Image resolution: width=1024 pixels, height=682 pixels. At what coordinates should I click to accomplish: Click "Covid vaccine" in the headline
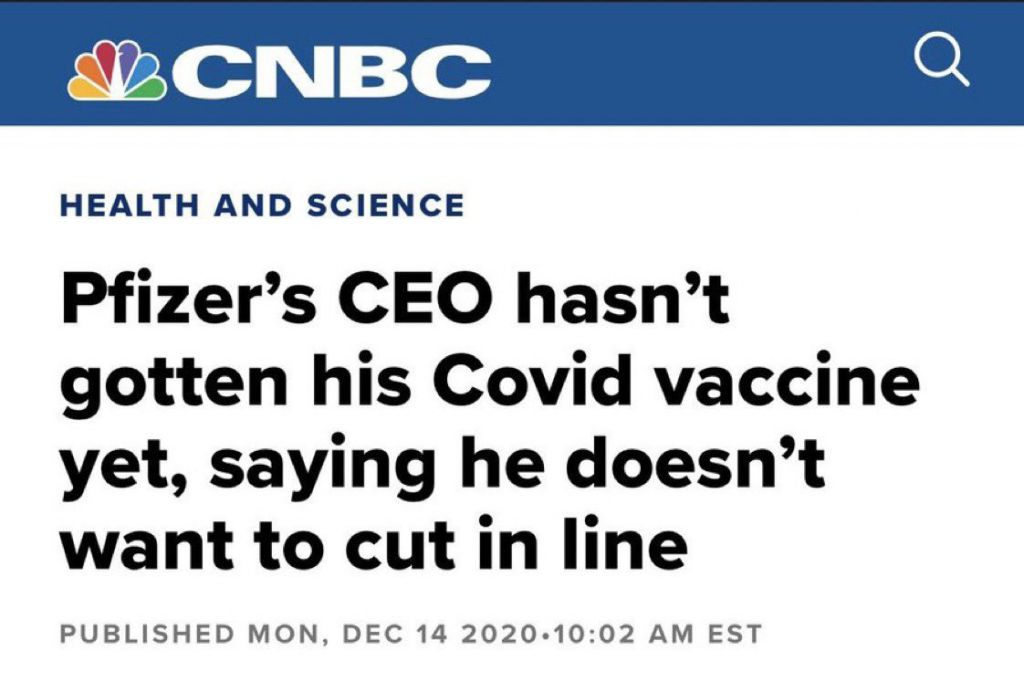[x=668, y=384]
